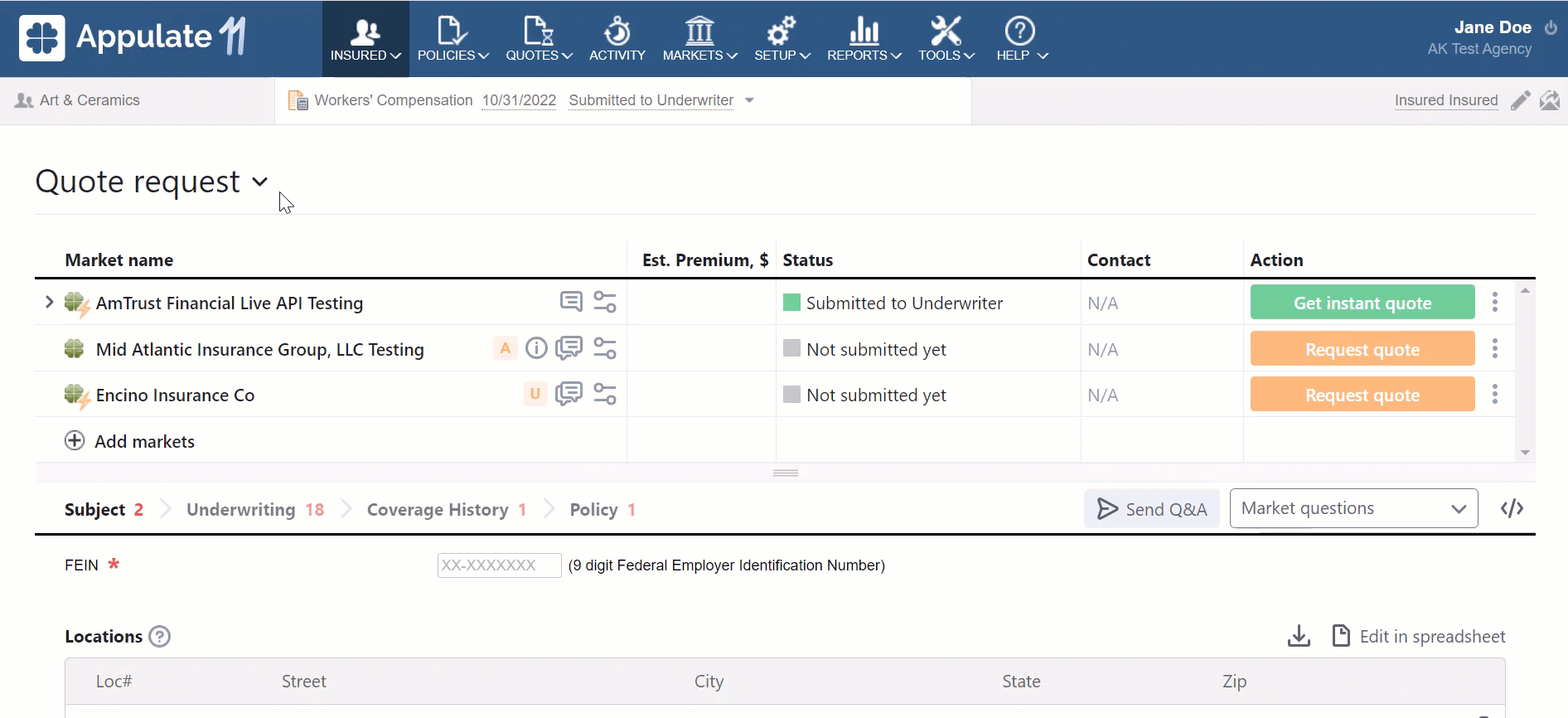Click the U badge for Encino Insurance
Image resolution: width=1568 pixels, height=718 pixels.
(535, 394)
